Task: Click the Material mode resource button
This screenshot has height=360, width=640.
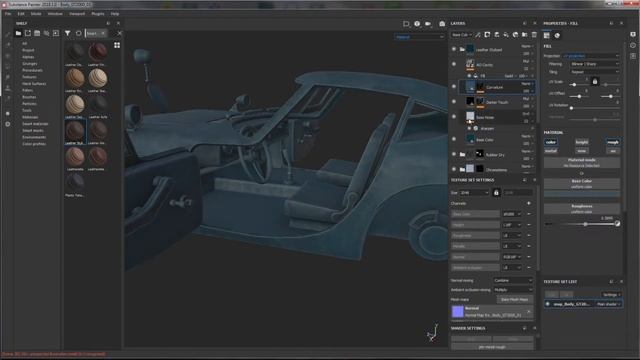Action: 582,162
